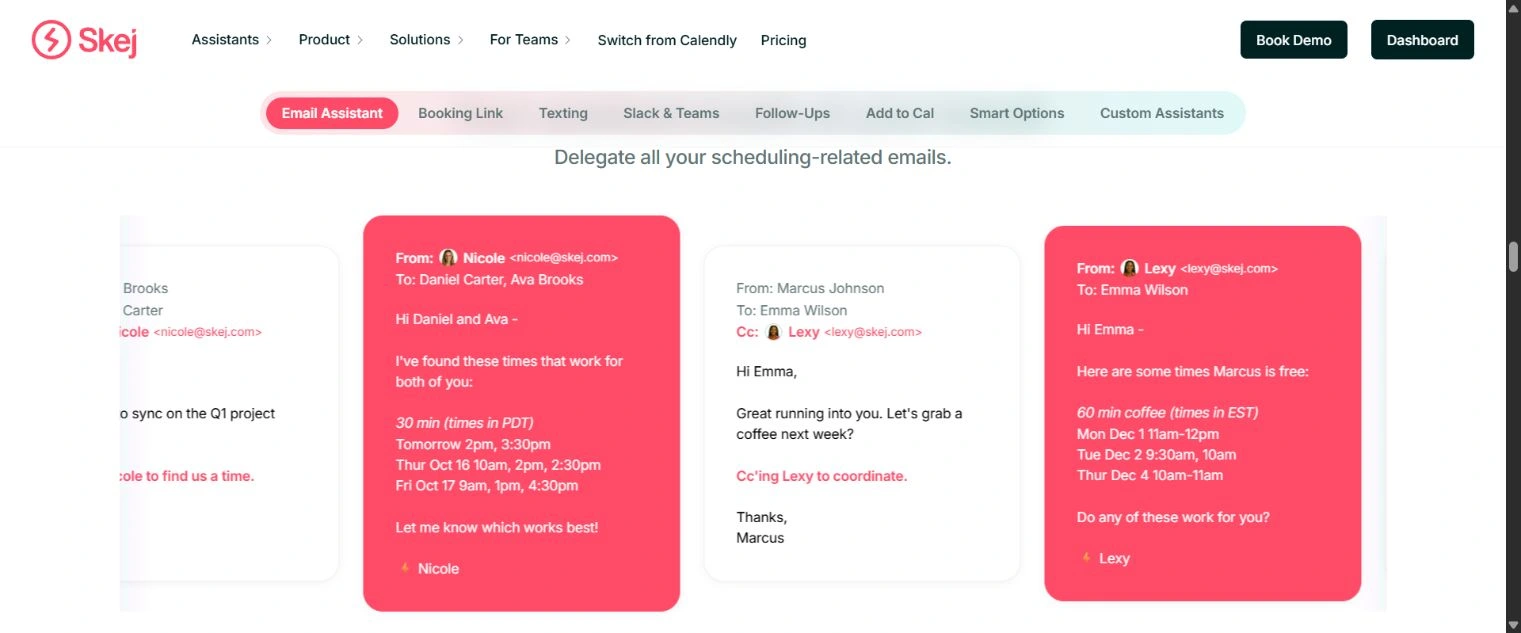Viewport: 1521px width, 633px height.
Task: Open the Slack & Teams tab
Action: 671,113
